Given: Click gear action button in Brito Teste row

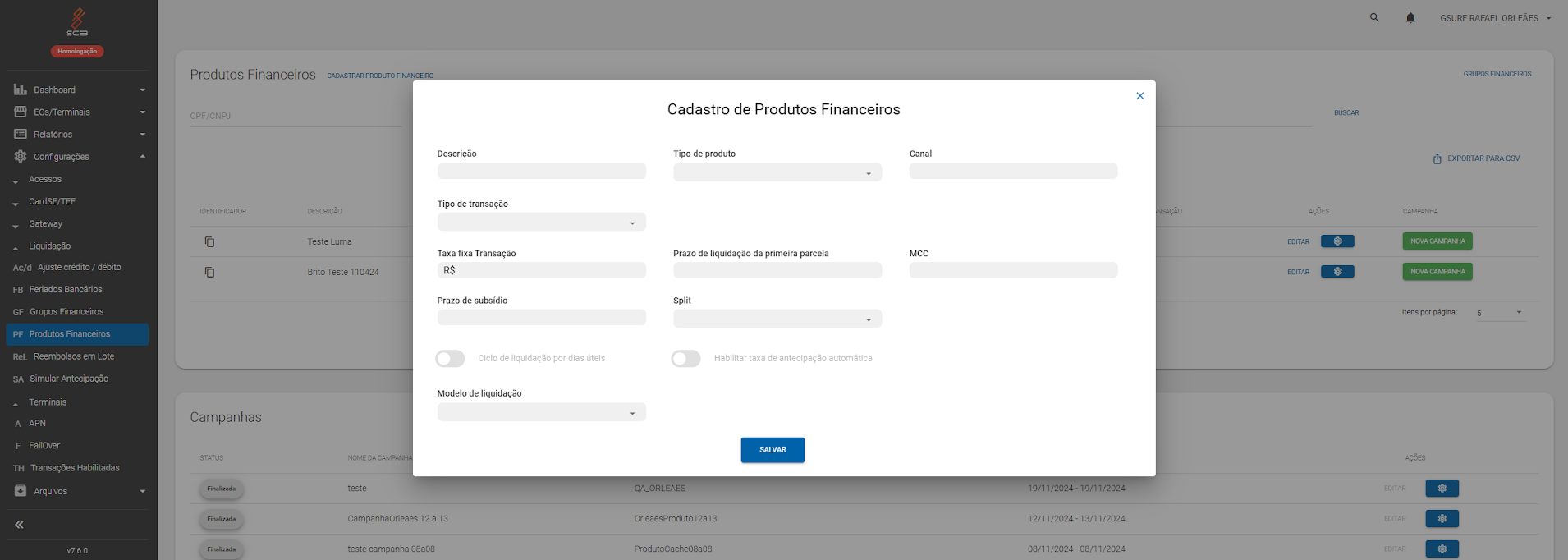Looking at the screenshot, I should [x=1337, y=272].
